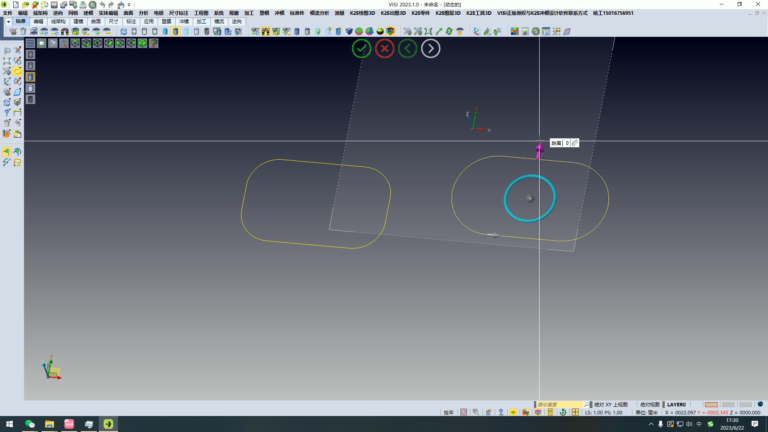Click the LAYER0 layer button
The image size is (768, 432).
point(676,405)
